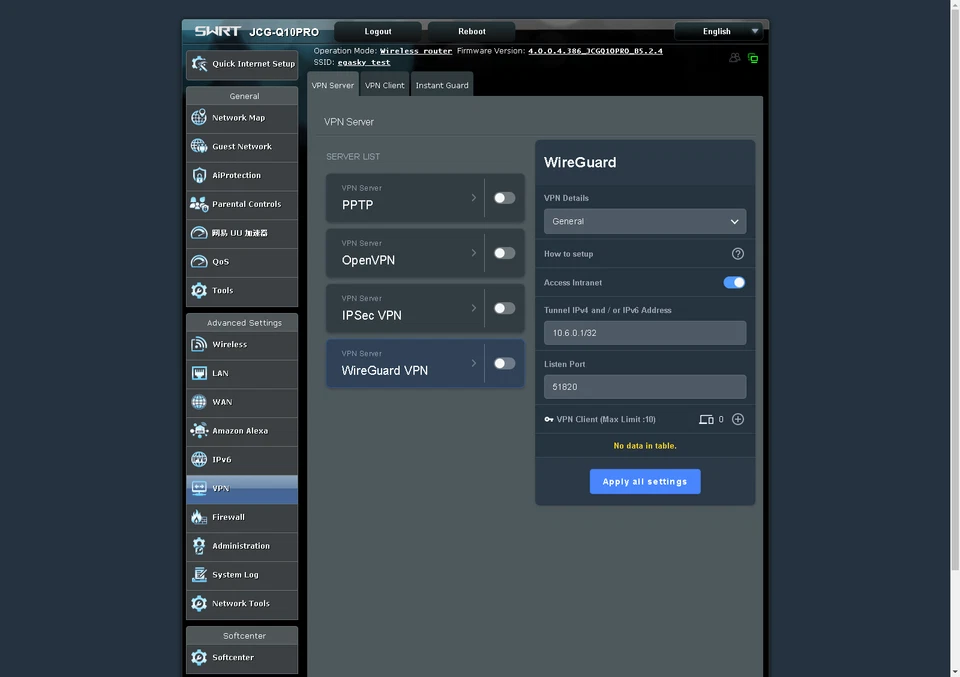Viewport: 960px width, 677px height.
Task: Enable the PPTP VPN server
Action: [x=504, y=197]
